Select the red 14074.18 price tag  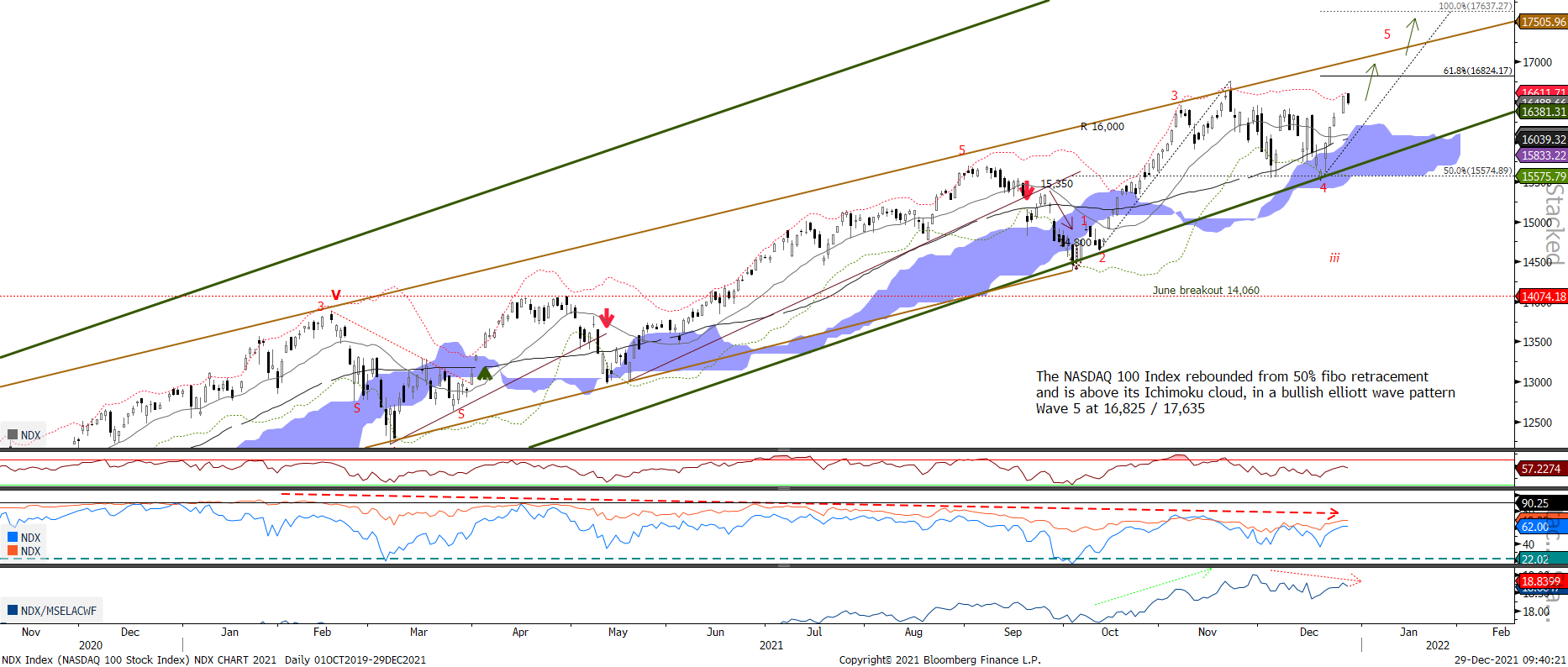(1543, 297)
